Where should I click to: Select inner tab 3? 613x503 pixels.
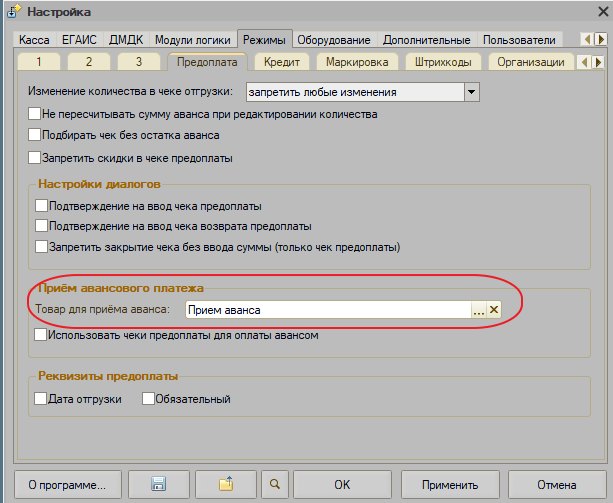coord(139,62)
